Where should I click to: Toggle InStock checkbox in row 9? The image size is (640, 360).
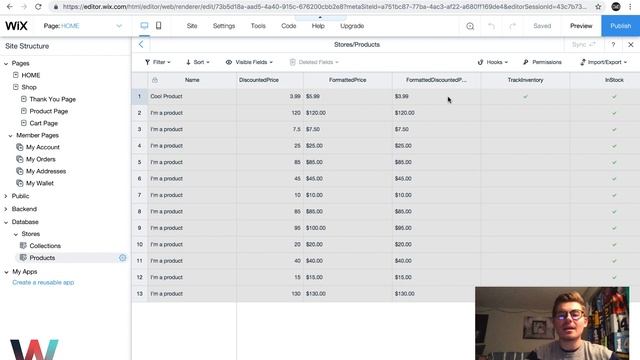coord(614,228)
